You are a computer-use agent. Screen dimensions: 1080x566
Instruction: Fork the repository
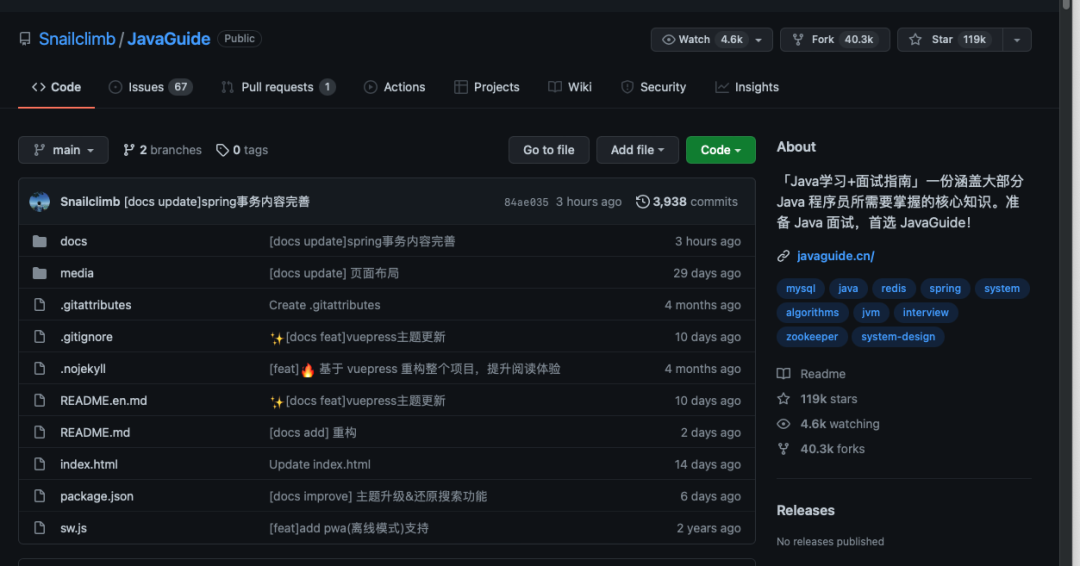pos(835,40)
